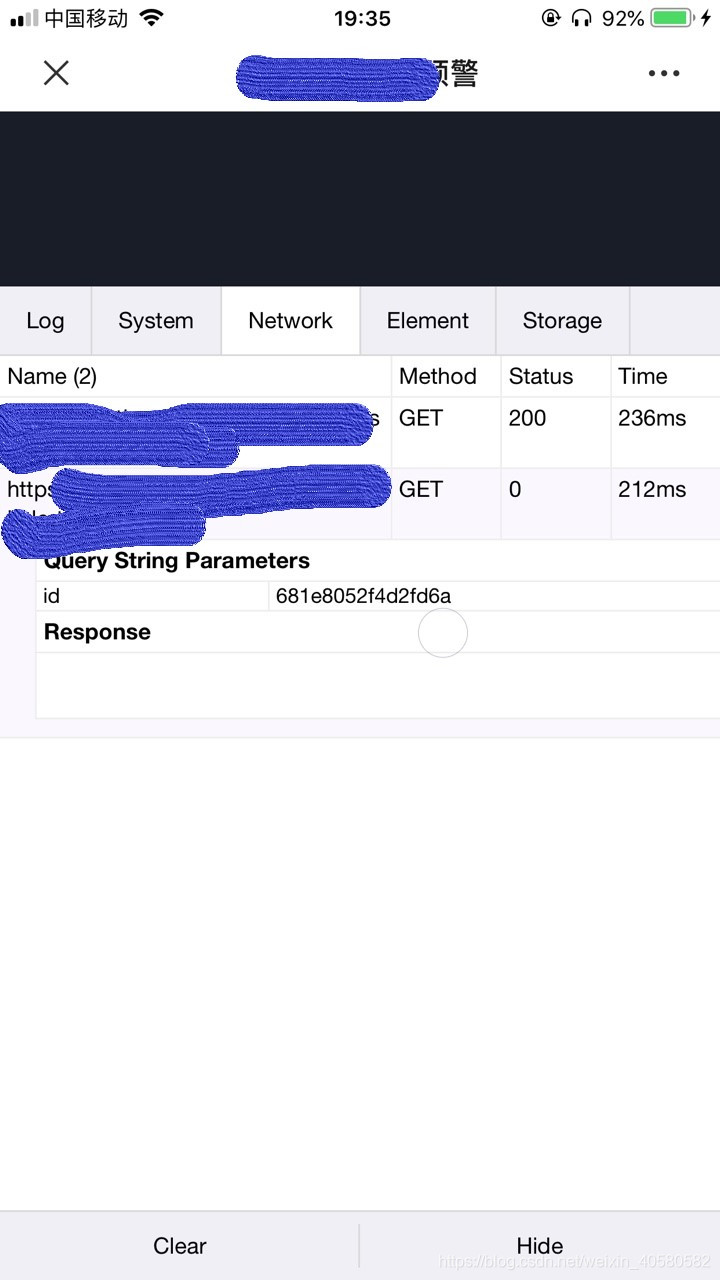720x1280 pixels.
Task: Close the webview with the X icon
Action: click(56, 73)
